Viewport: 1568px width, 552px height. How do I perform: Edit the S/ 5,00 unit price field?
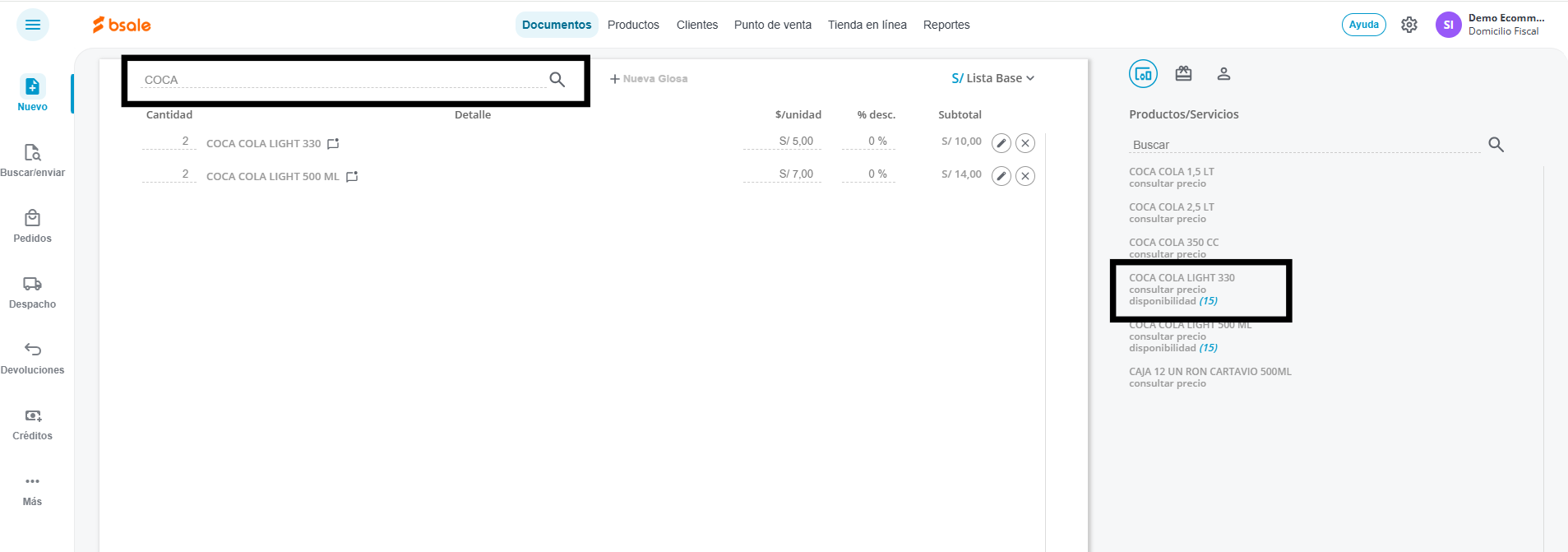click(782, 141)
